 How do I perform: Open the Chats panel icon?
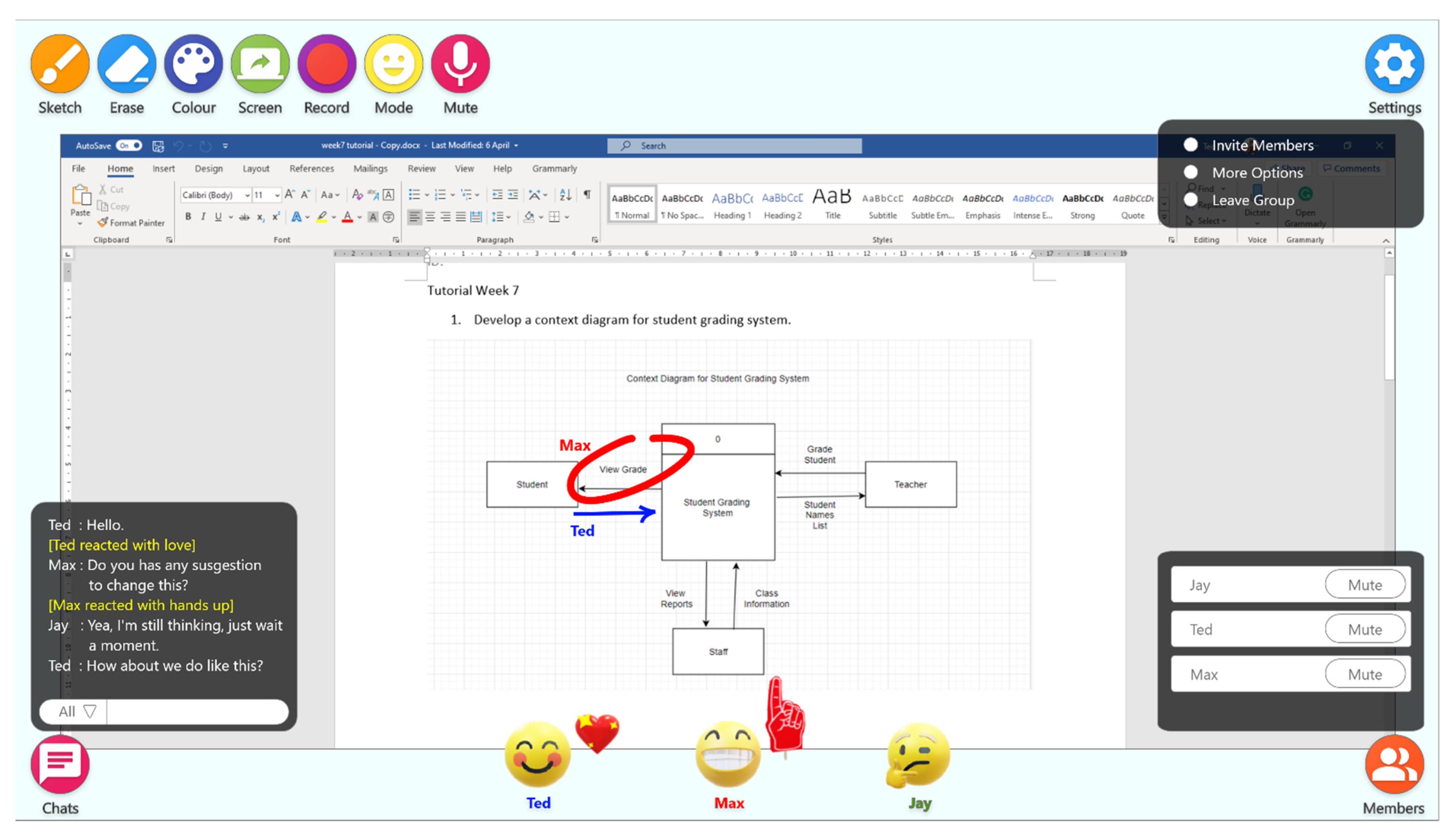[x=60, y=765]
